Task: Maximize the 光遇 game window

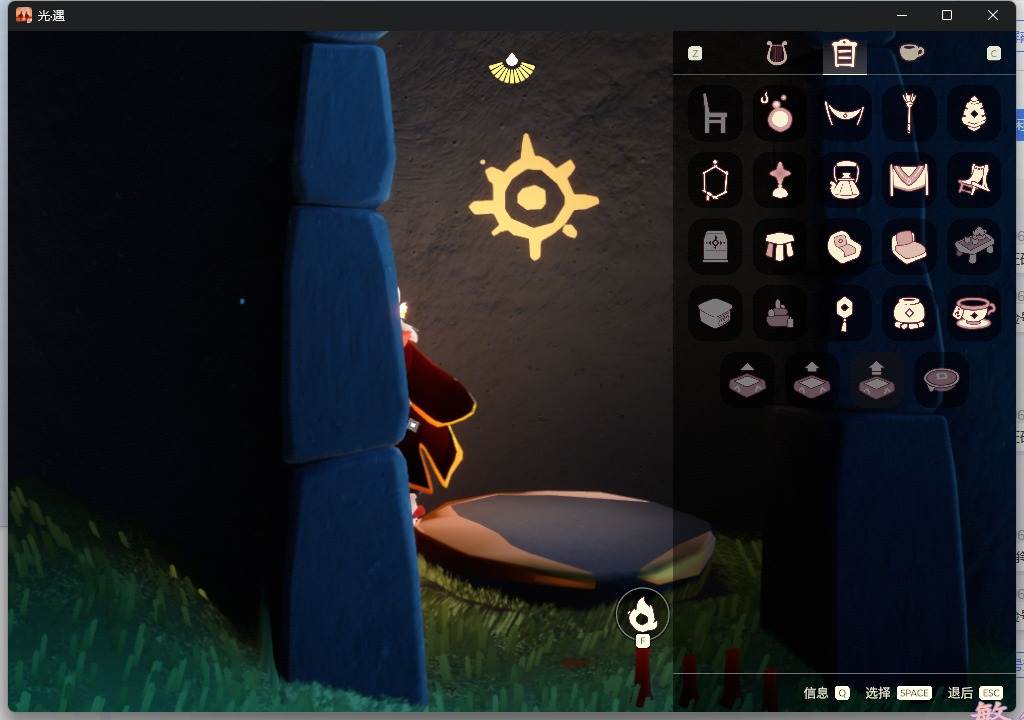Action: tap(947, 15)
